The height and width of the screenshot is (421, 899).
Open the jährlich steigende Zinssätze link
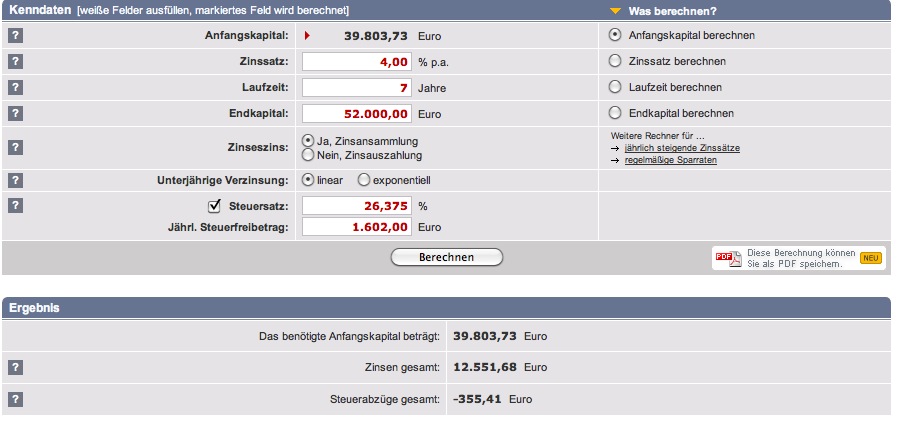pos(680,148)
